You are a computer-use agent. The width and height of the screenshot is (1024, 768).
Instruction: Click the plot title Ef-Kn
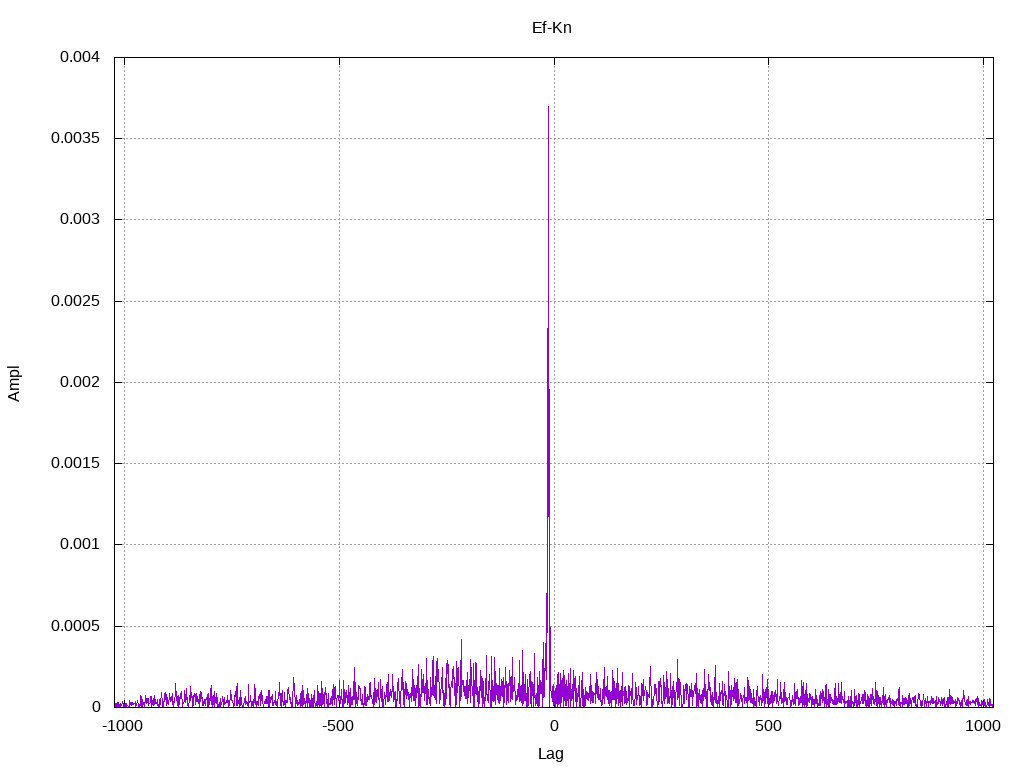click(552, 28)
